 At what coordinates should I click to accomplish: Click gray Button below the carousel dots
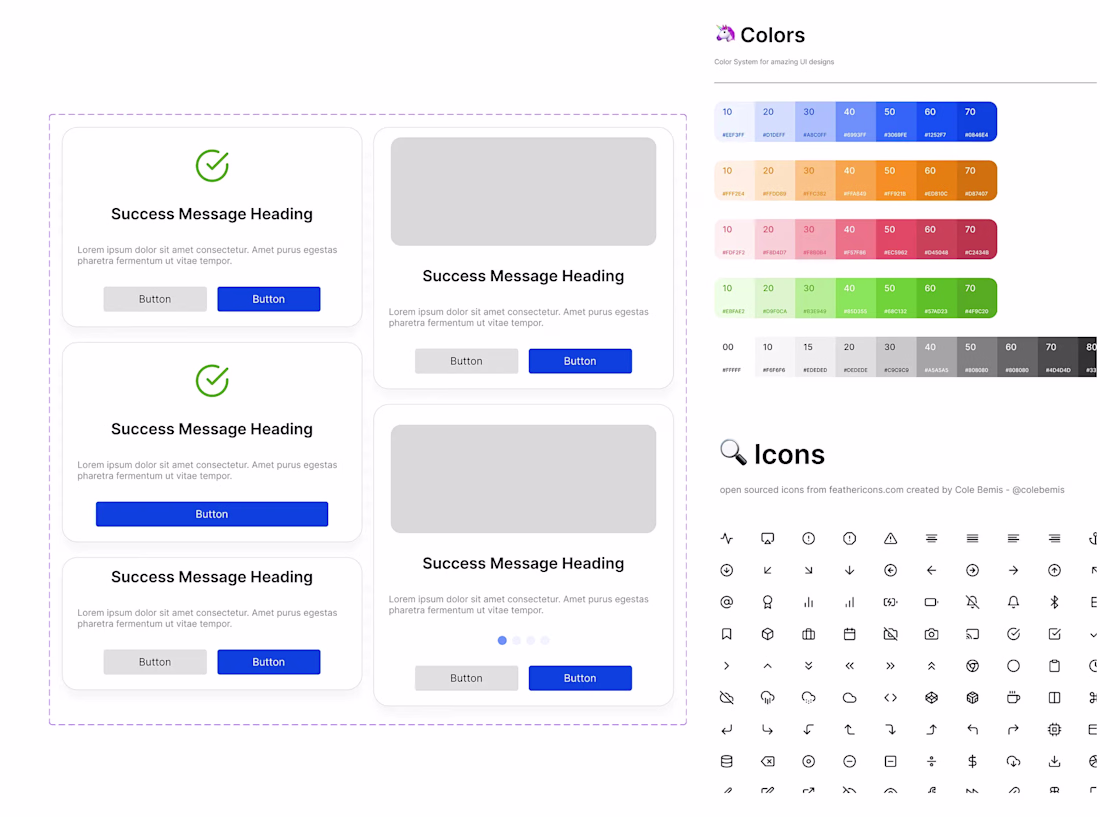click(x=467, y=678)
